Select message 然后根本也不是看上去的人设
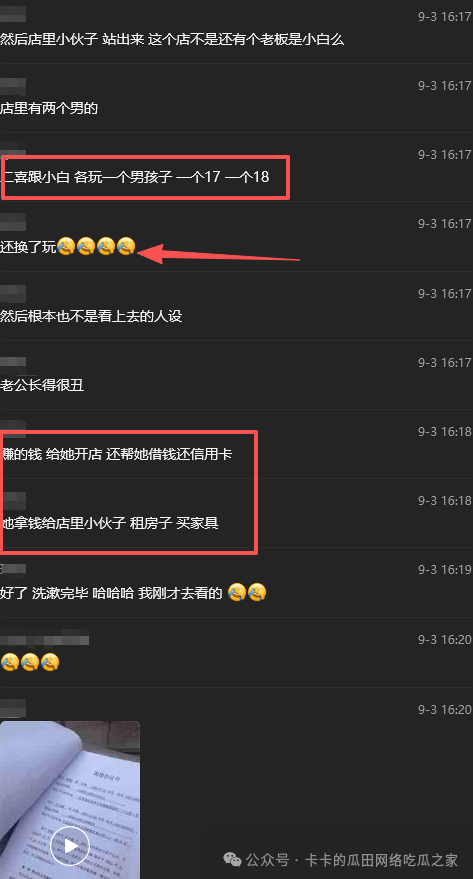This screenshot has height=879, width=473. [91, 316]
